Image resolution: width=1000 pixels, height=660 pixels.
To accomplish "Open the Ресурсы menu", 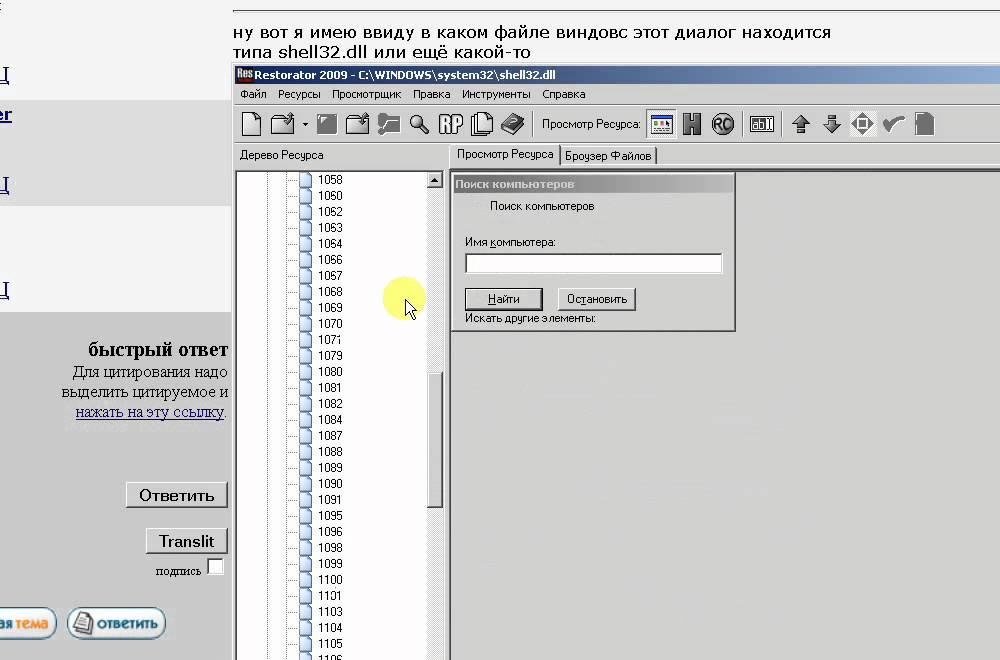I will pyautogui.click(x=298, y=94).
